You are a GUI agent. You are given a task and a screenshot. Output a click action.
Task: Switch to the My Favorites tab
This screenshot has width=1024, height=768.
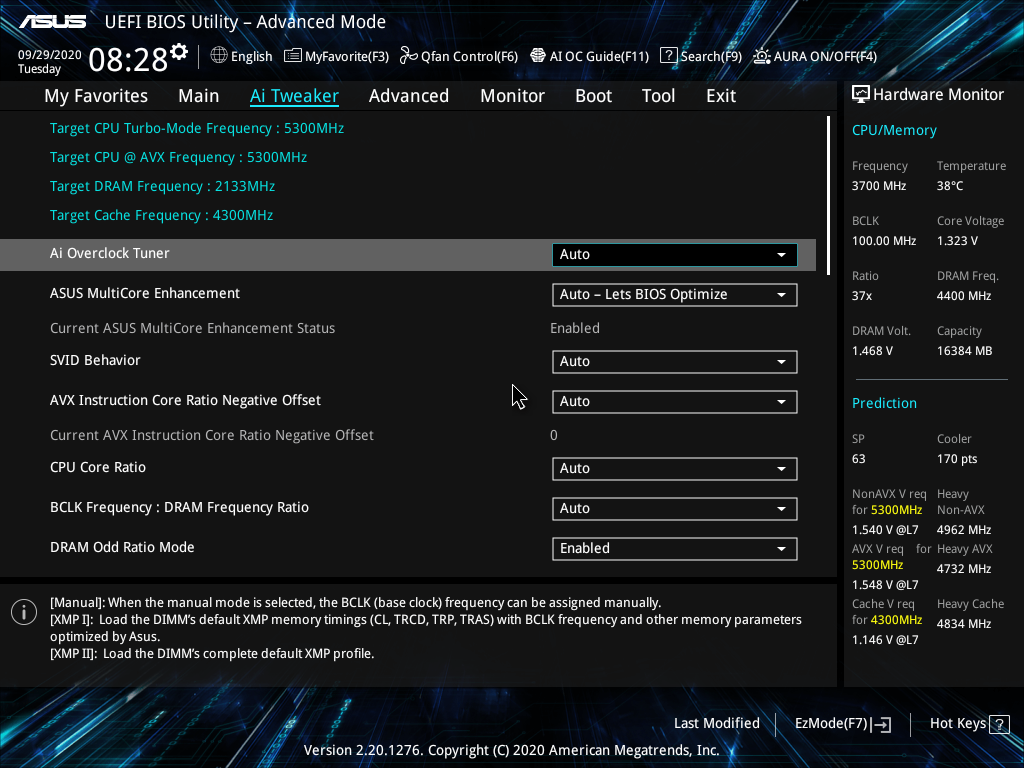click(96, 96)
